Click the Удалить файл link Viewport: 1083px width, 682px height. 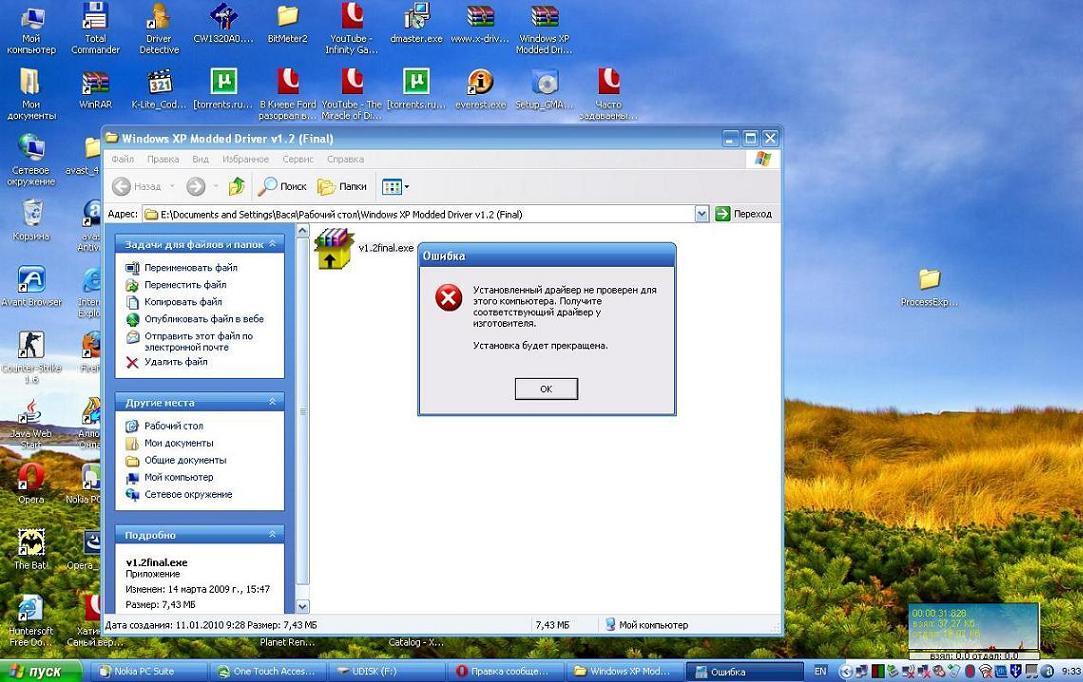tap(175, 362)
